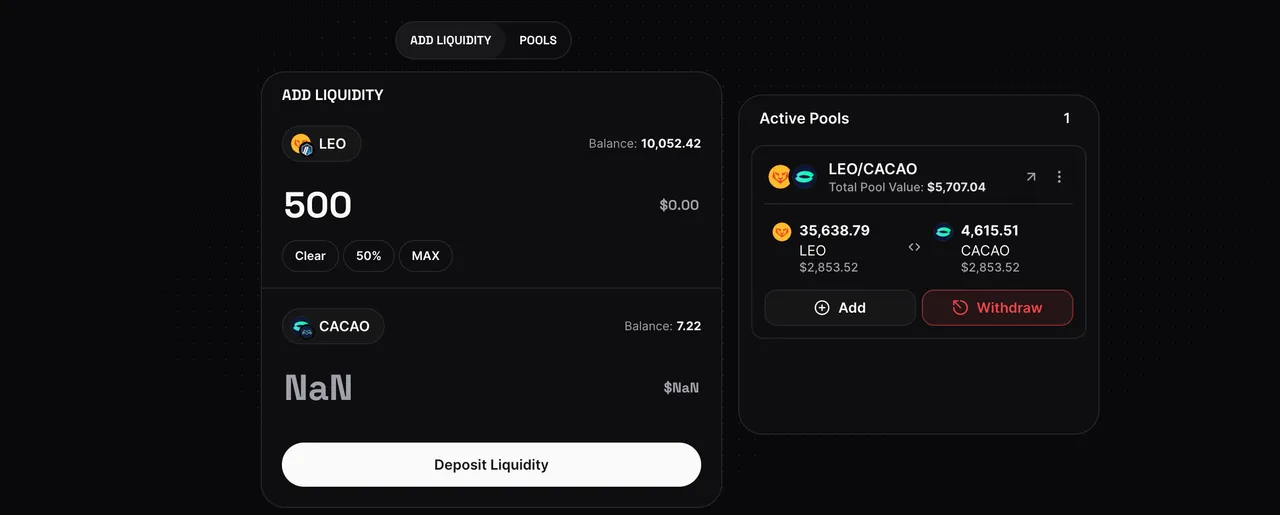Click the CACAO coin icon in token selector

302,327
